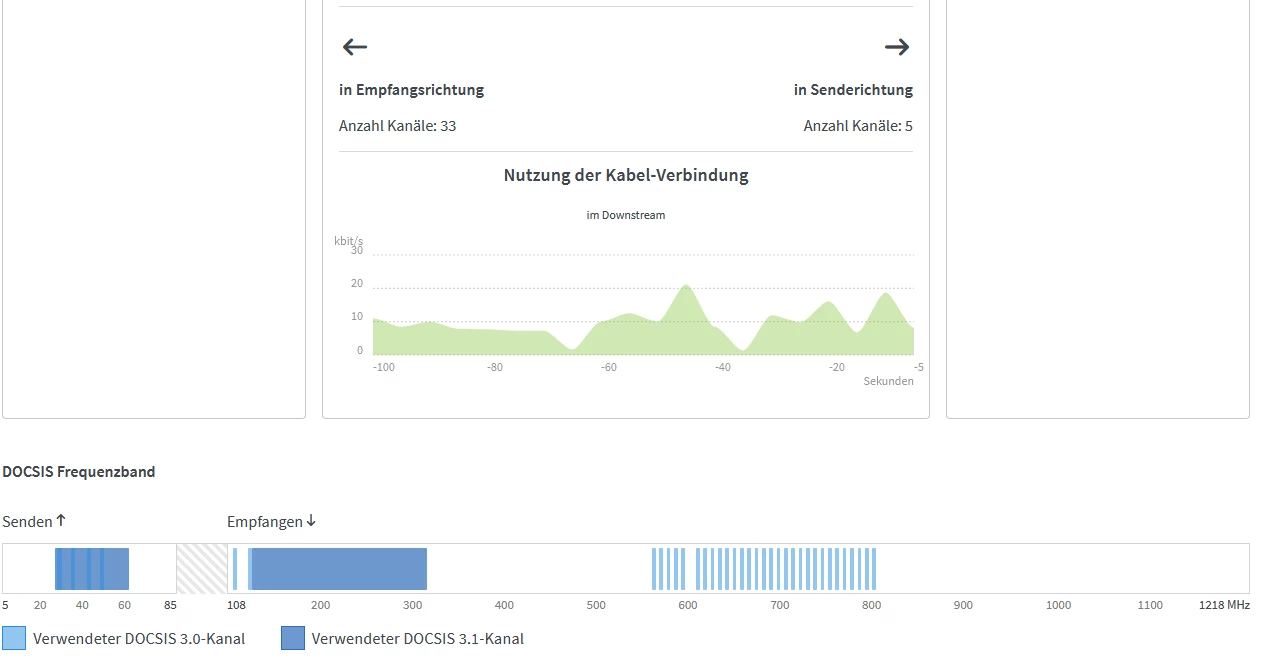This screenshot has height=667, width=1261.
Task: Click the wide DOCSIS 3.1 downstream block
Action: (x=339, y=568)
